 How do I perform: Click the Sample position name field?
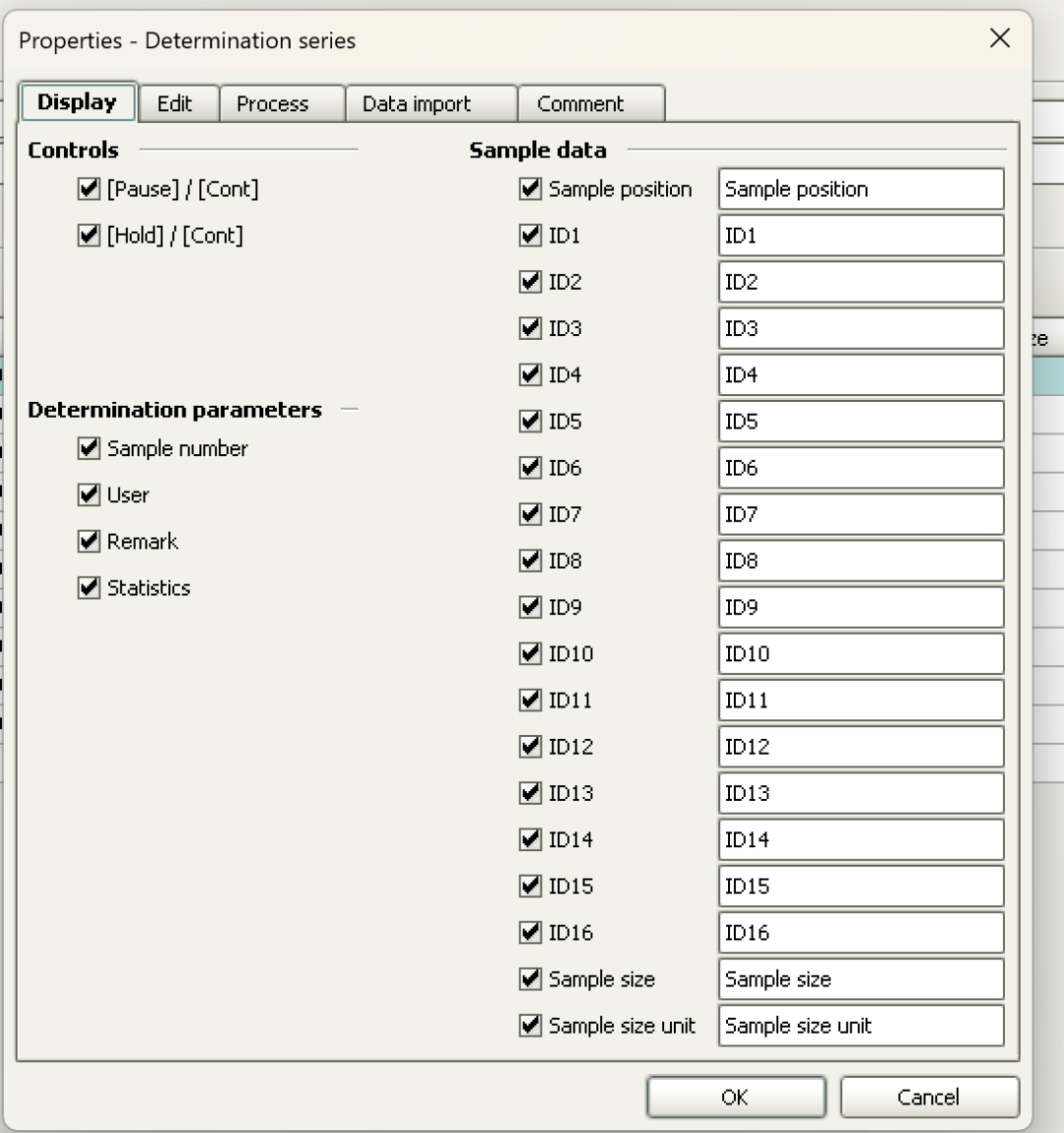tap(861, 189)
